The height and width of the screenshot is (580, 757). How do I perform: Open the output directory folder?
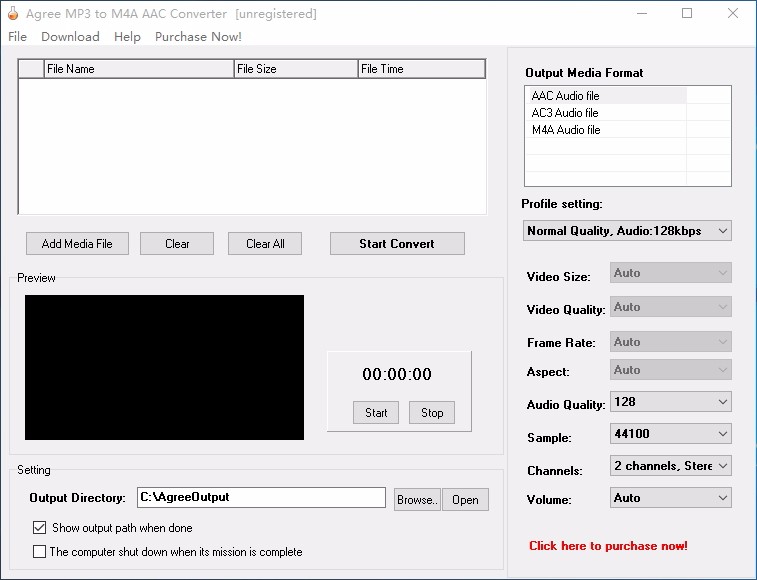[x=465, y=499]
